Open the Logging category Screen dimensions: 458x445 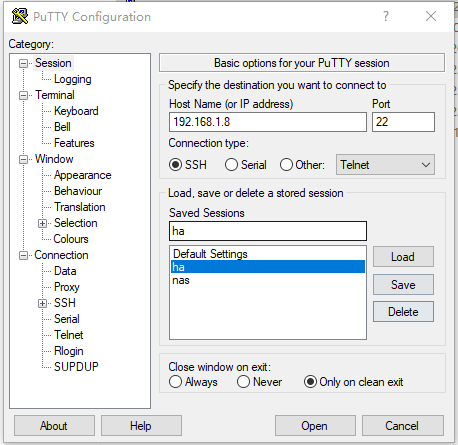coord(73,79)
